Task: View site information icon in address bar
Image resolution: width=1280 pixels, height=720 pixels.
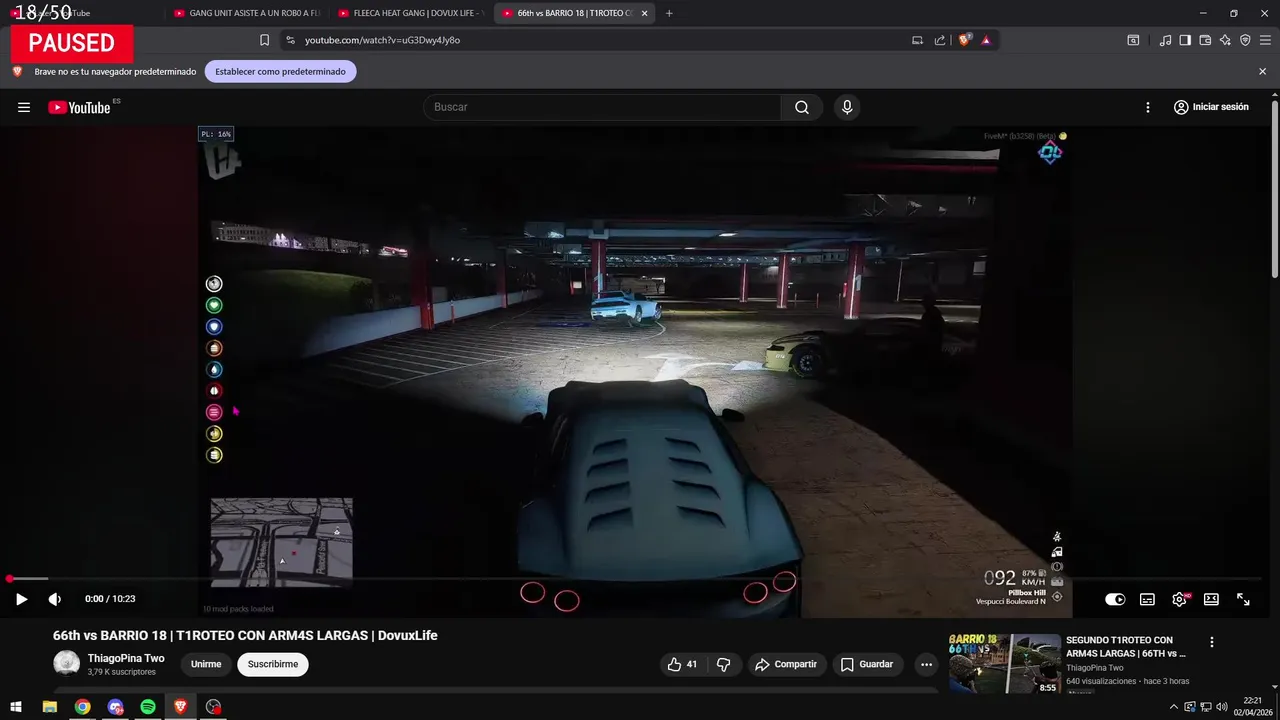Action: pyautogui.click(x=290, y=40)
